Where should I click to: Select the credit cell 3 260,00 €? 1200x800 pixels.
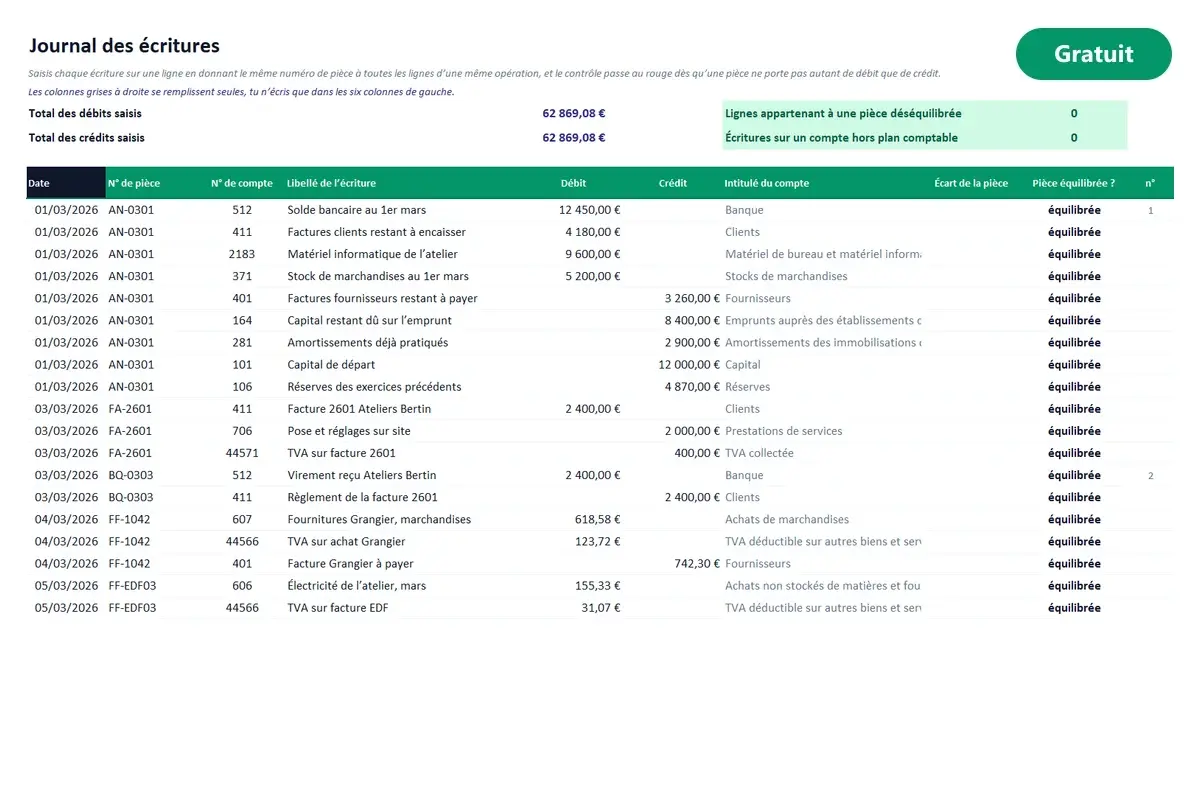692,298
